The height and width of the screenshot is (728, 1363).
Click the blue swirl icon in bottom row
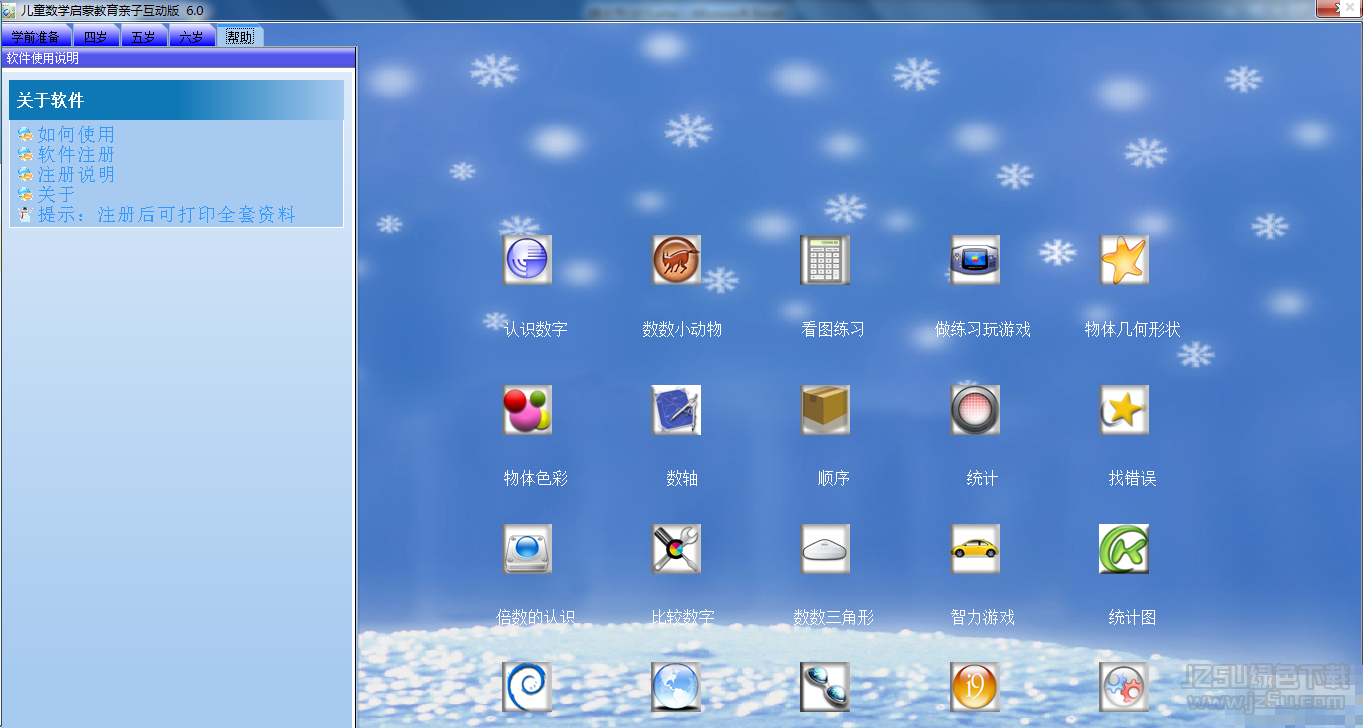point(527,687)
